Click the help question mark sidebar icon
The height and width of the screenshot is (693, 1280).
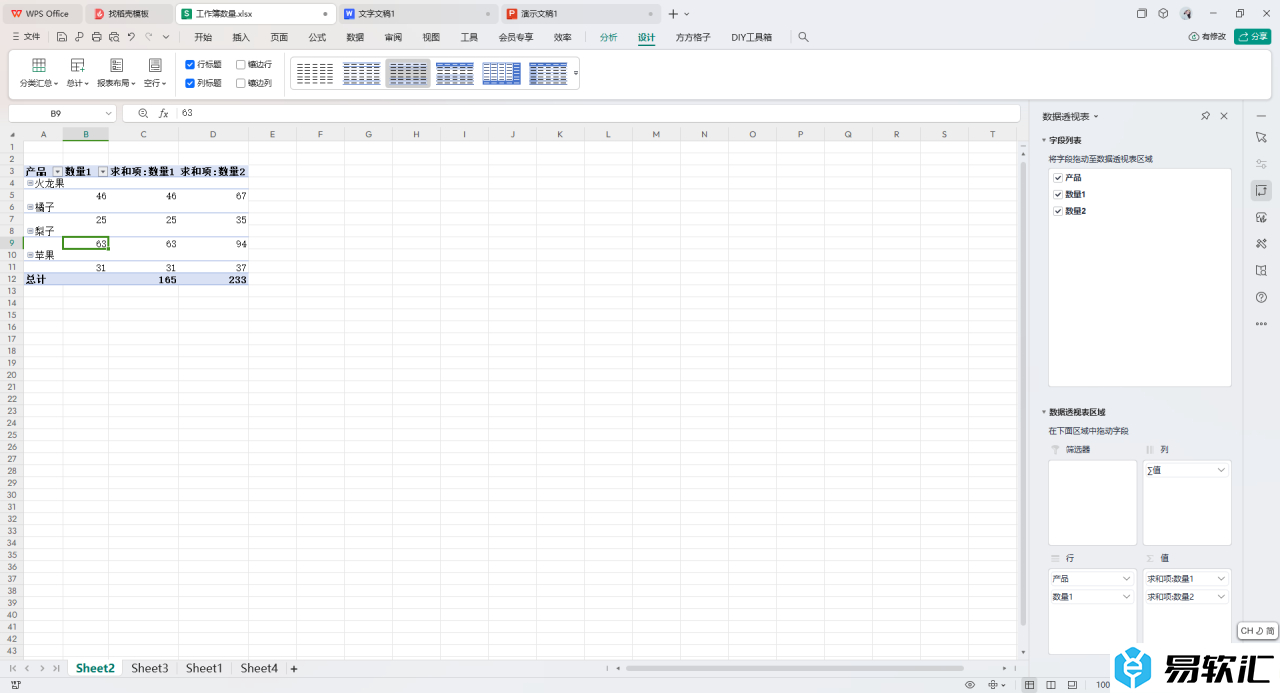(1261, 297)
